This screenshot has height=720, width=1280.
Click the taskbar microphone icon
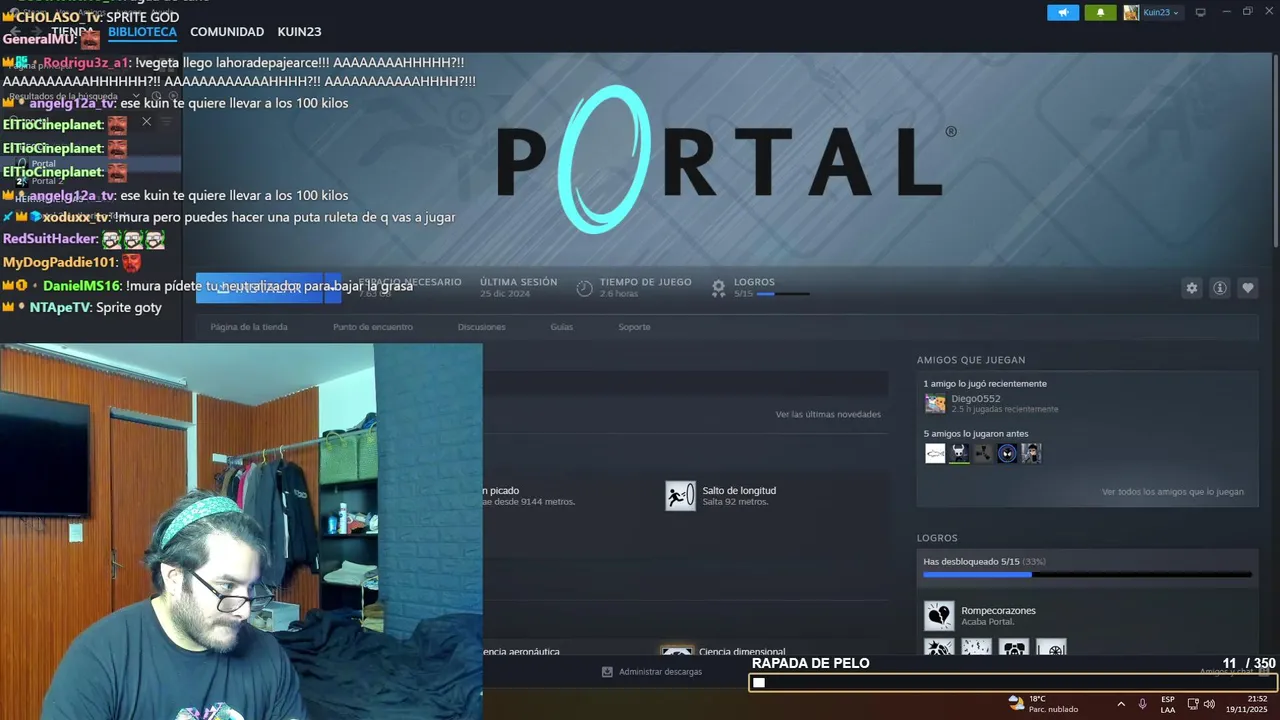[x=1143, y=704]
